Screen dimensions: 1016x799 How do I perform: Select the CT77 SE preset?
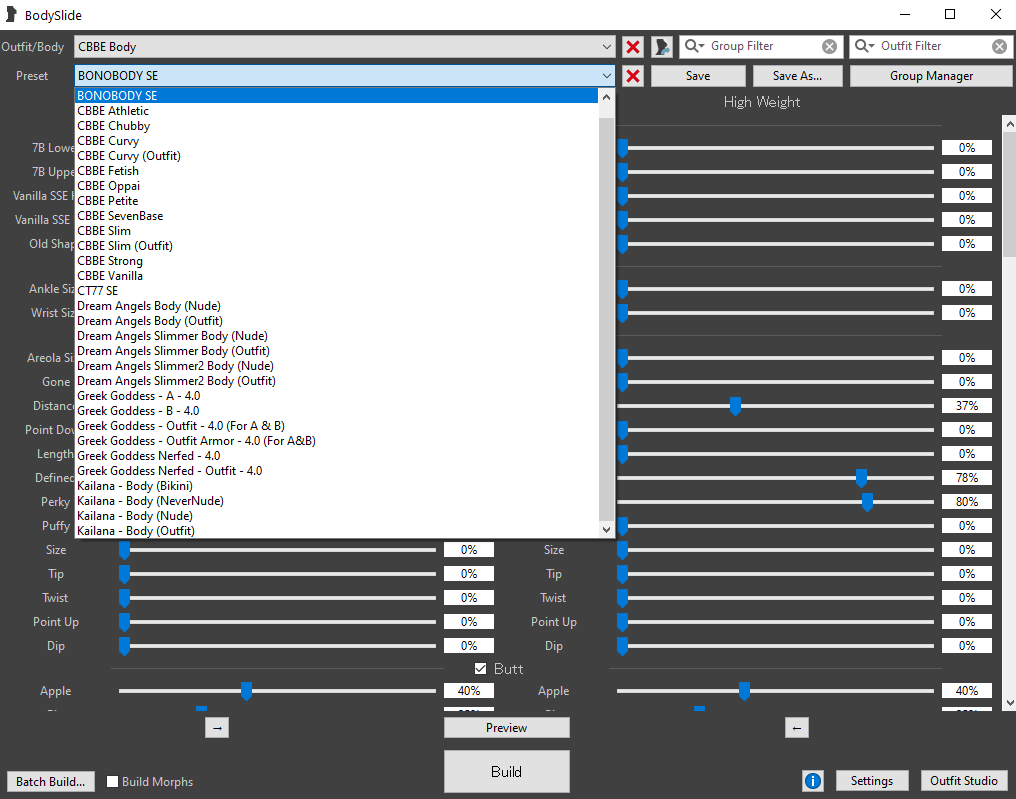point(336,290)
